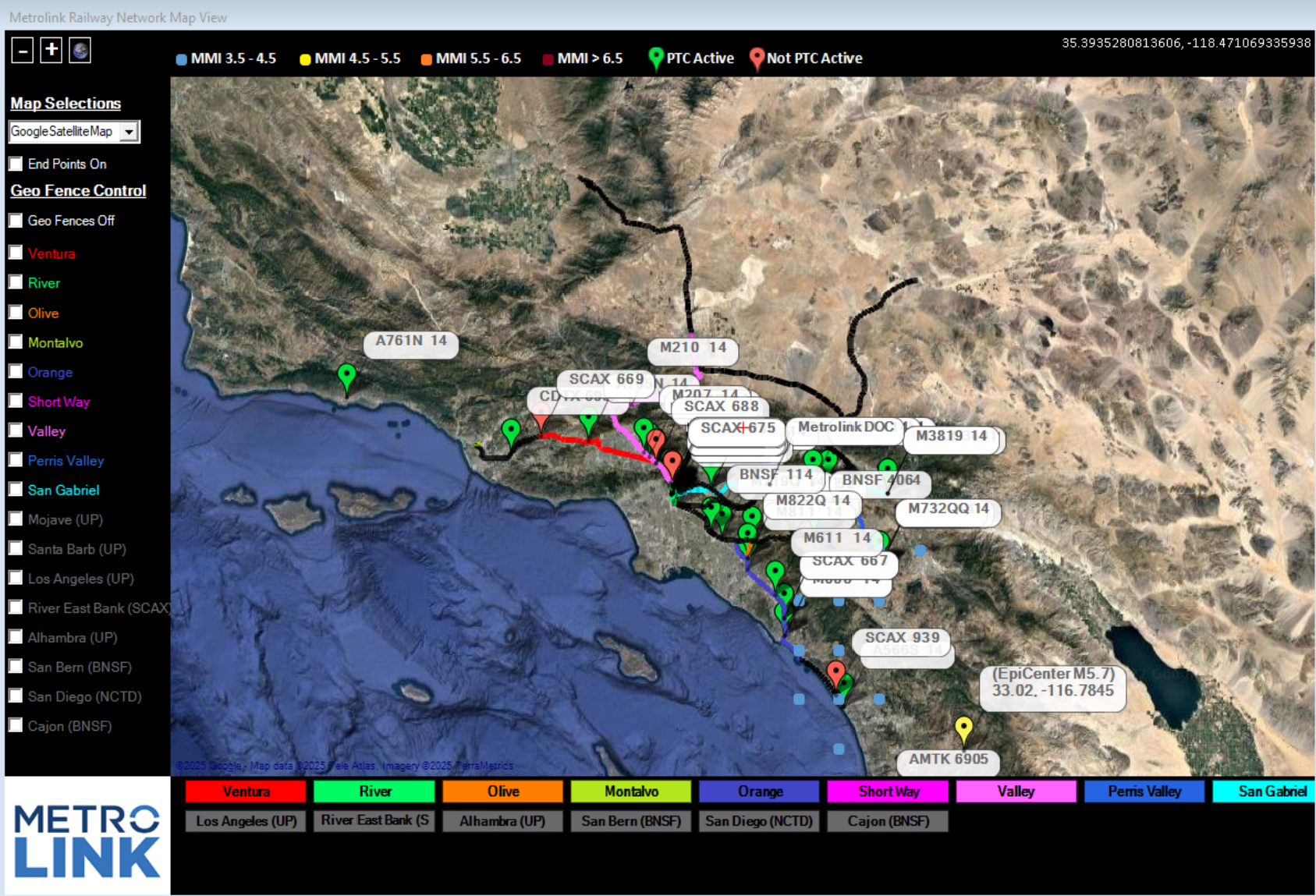Toggle the End Points On checkbox

(16, 164)
